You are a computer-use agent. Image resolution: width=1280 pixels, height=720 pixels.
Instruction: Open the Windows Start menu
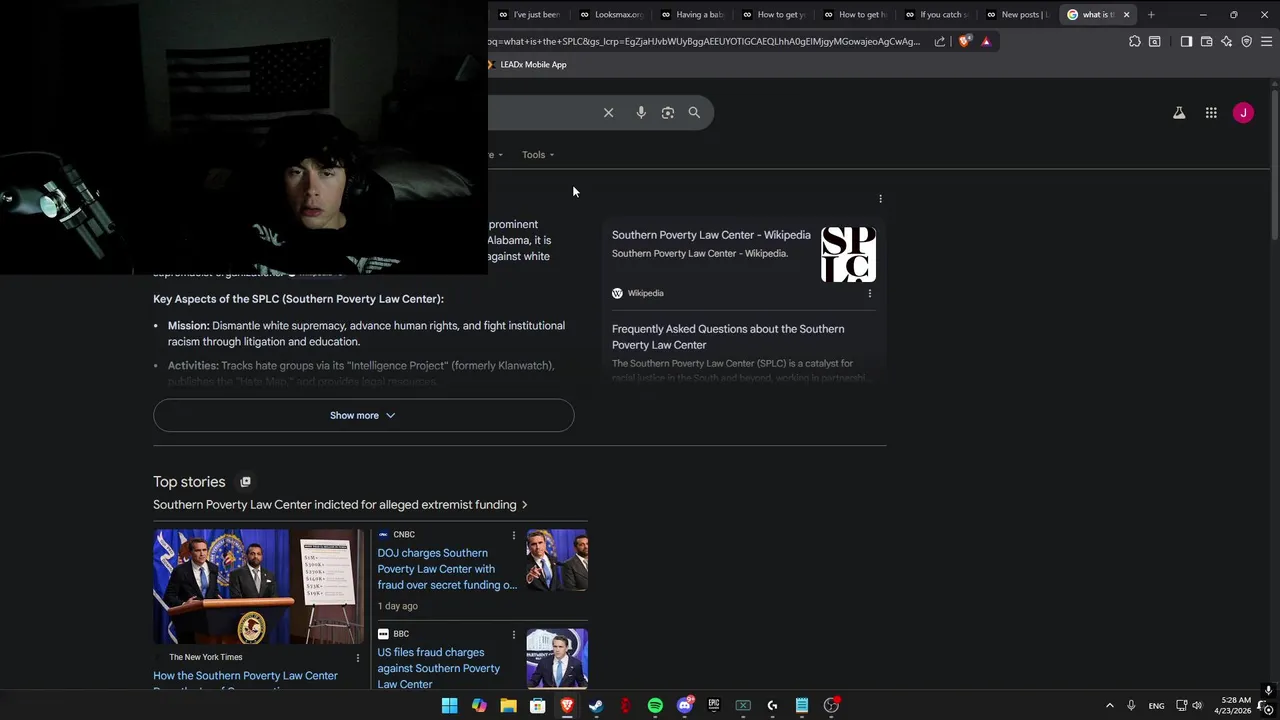(450, 705)
